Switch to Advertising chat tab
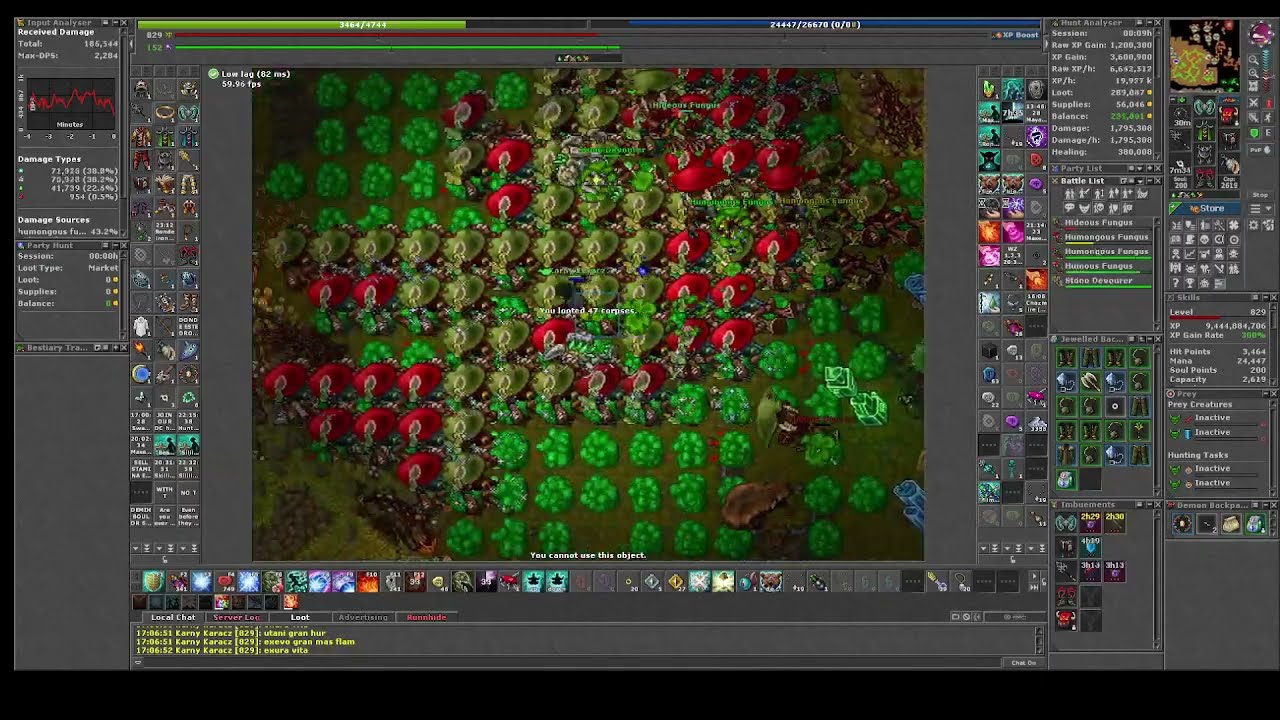The width and height of the screenshot is (1280, 720). (x=362, y=617)
